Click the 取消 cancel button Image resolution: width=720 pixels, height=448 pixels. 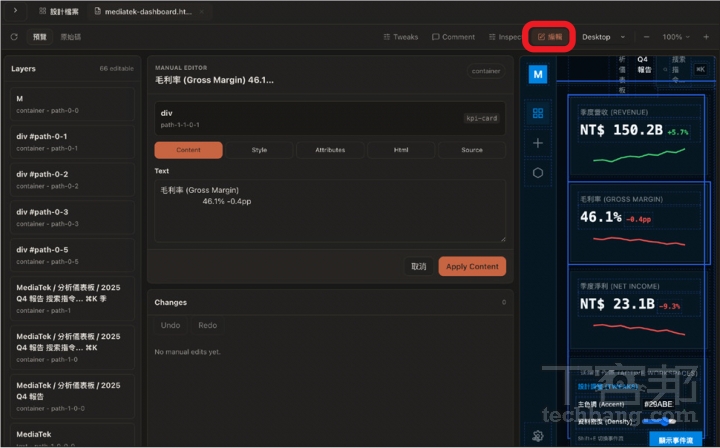418,266
